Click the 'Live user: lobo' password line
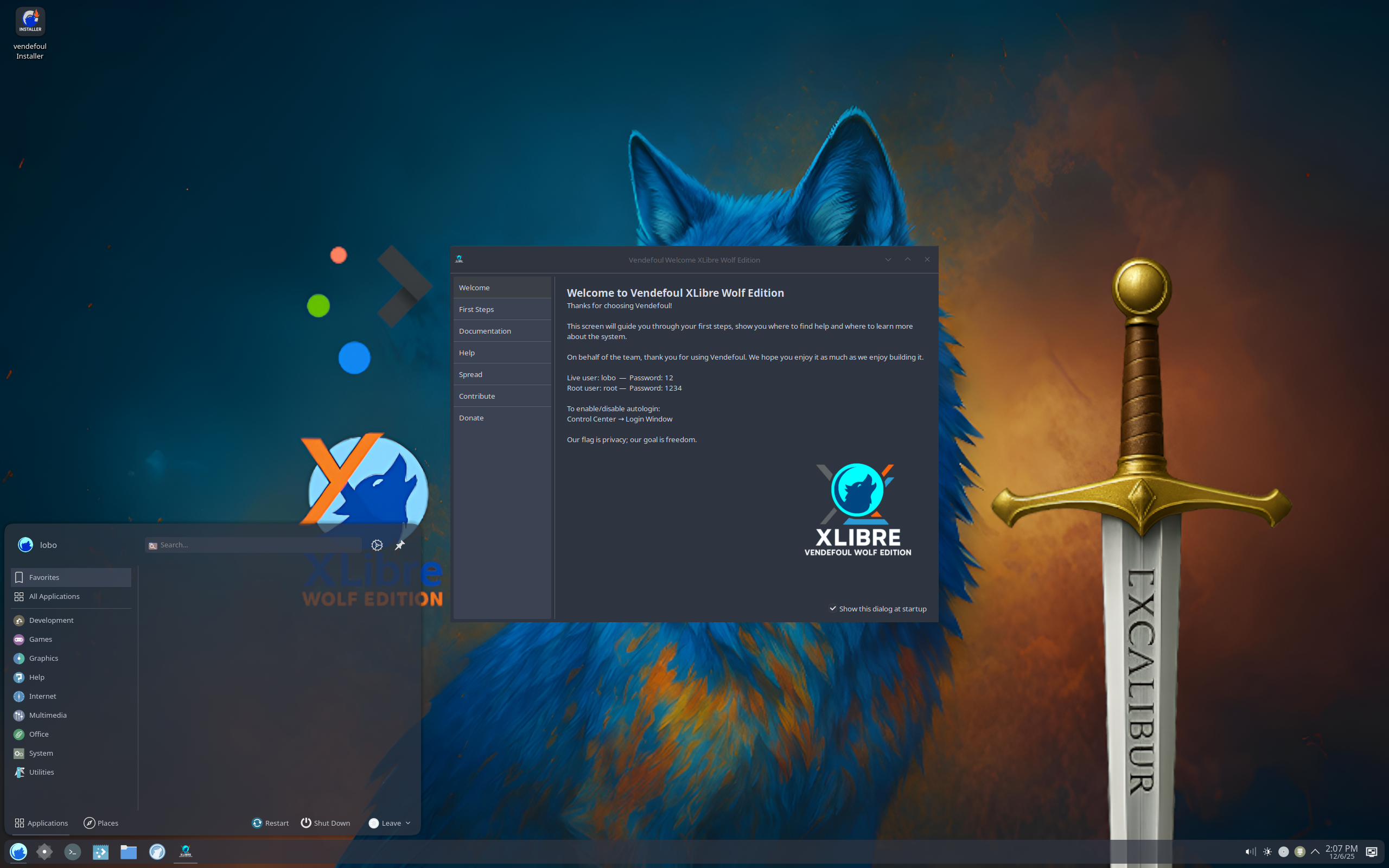This screenshot has height=868, width=1389. (x=620, y=378)
